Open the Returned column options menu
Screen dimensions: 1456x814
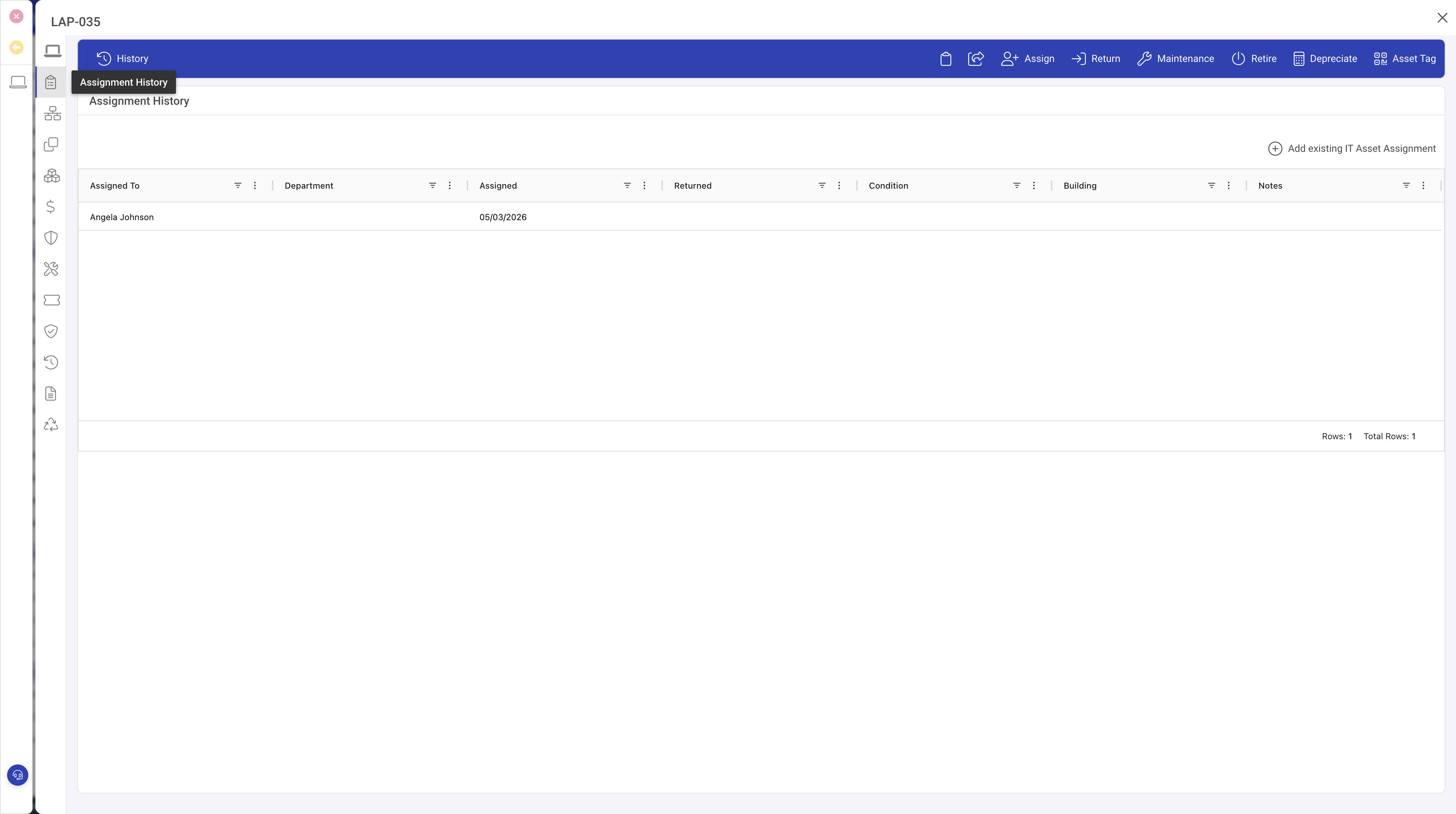839,185
